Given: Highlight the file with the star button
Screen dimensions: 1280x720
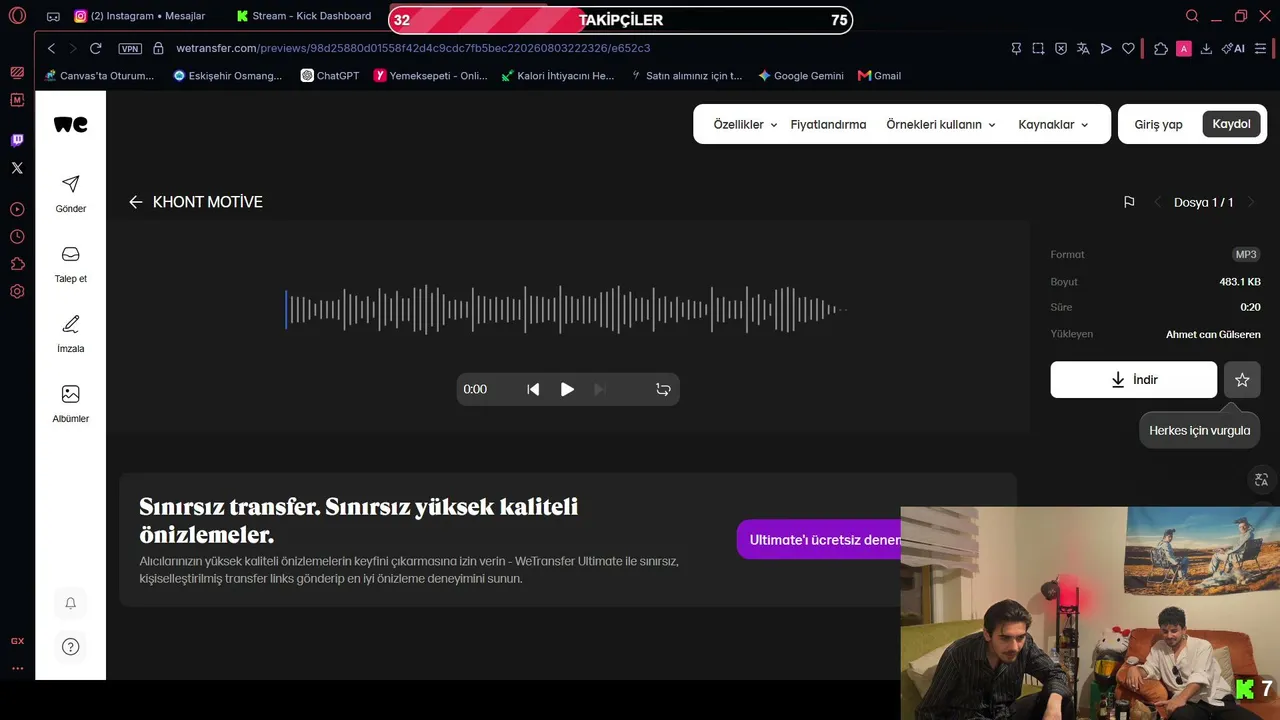Looking at the screenshot, I should pos(1242,380).
